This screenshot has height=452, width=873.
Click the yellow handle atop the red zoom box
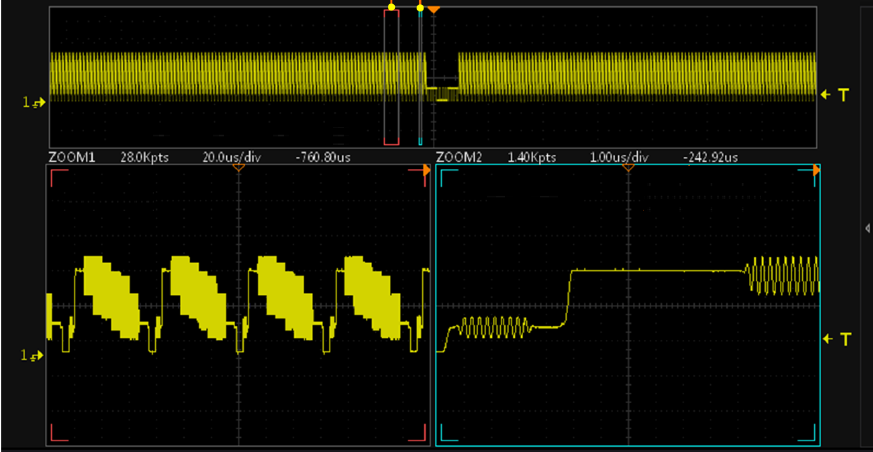pyautogui.click(x=391, y=7)
